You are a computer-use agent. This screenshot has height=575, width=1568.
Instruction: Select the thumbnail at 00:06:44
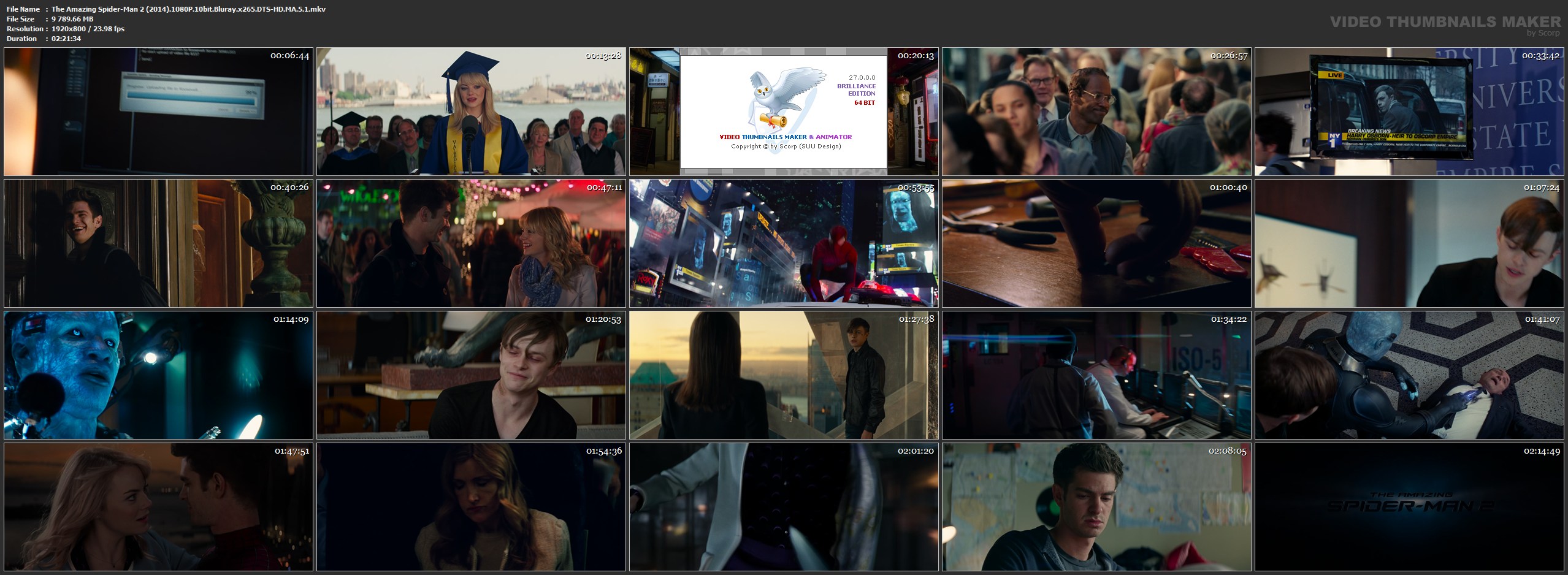point(158,112)
